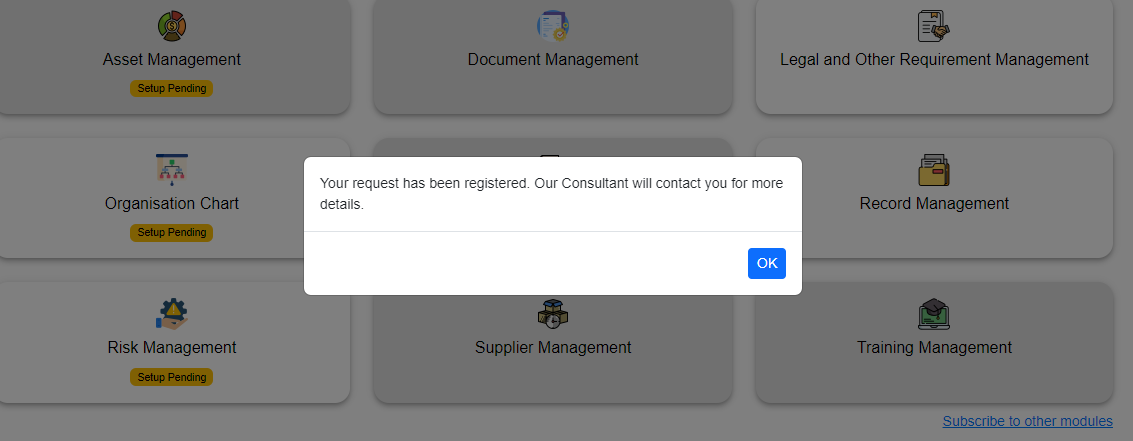The width and height of the screenshot is (1133, 441).
Task: Click Setup Pending badge under Asset Management
Action: pyautogui.click(x=172, y=88)
